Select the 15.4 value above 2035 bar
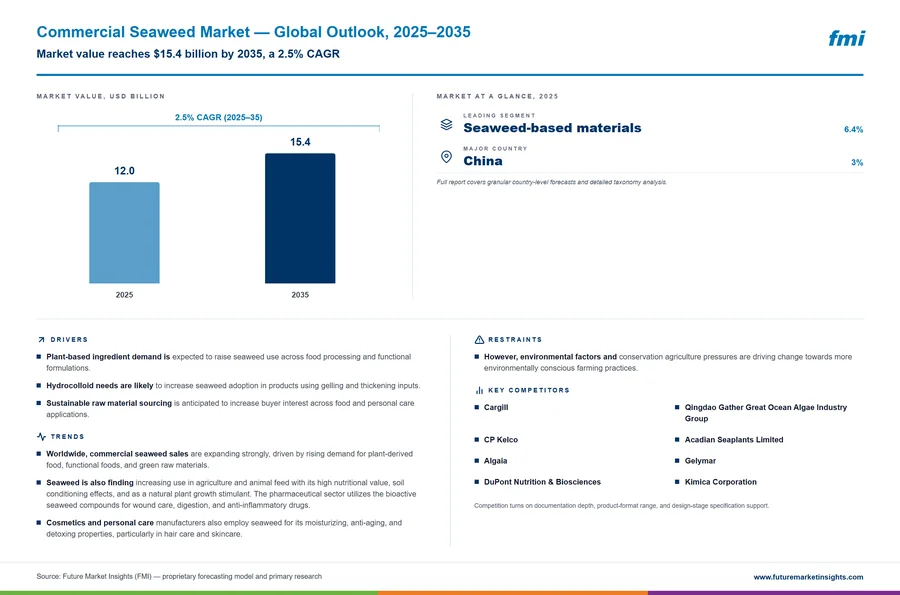Viewport: 900px width, 595px height. tap(300, 142)
